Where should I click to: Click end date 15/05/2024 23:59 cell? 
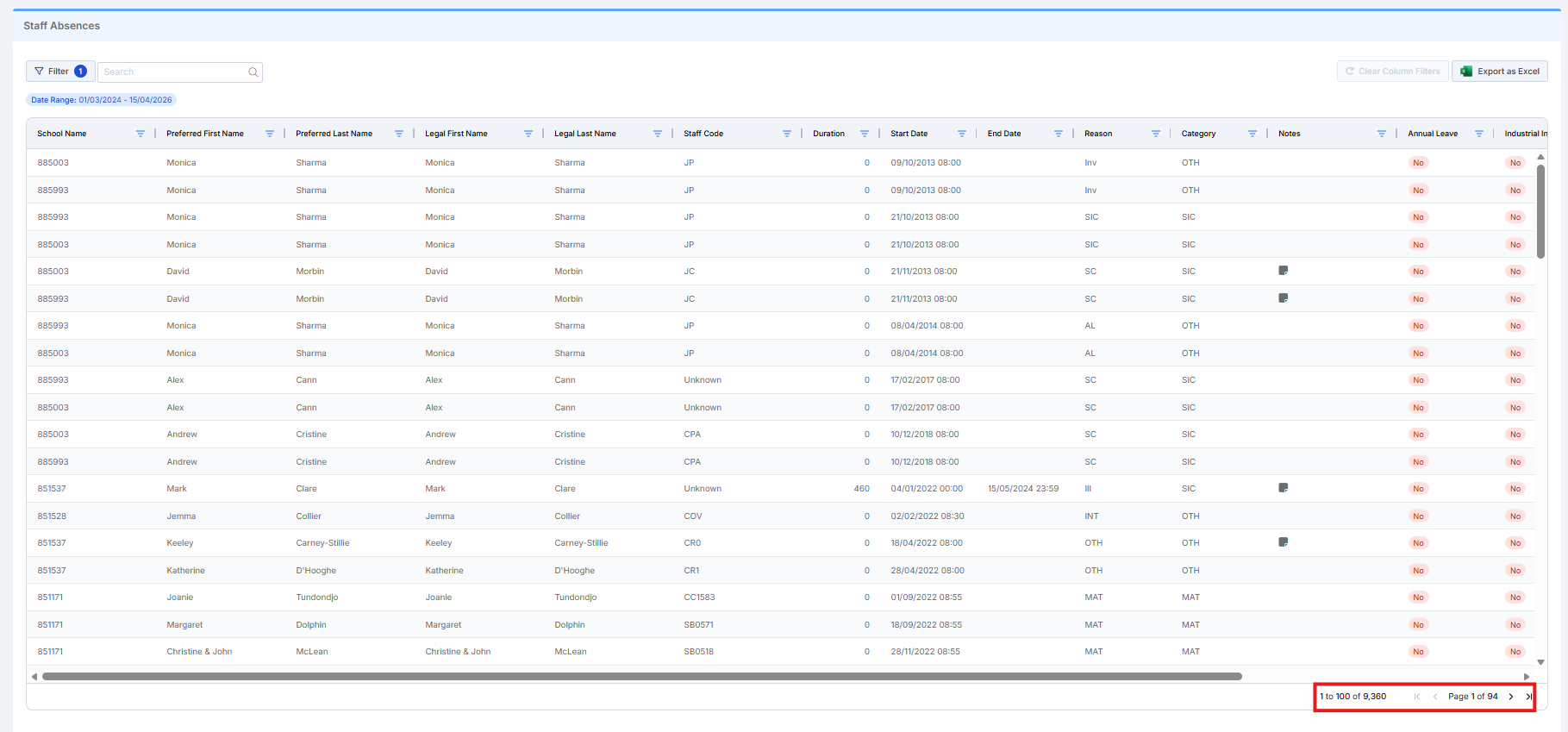pos(1023,489)
